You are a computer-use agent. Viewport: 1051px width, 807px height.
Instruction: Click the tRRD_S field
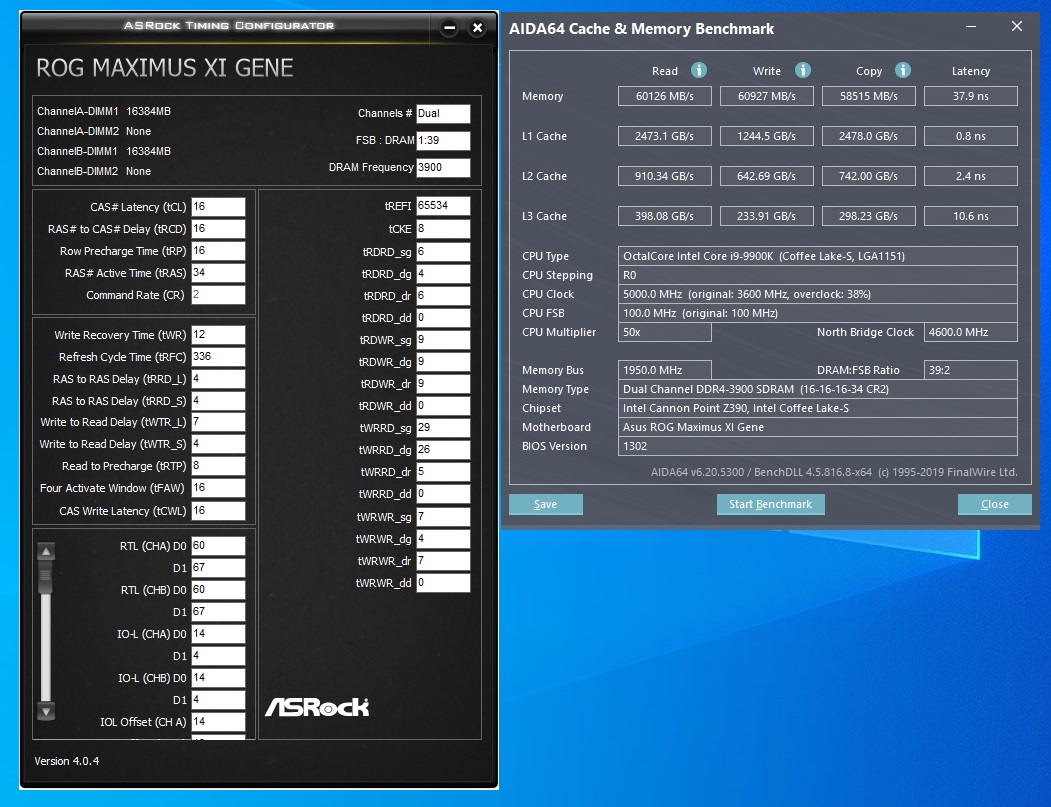point(218,401)
